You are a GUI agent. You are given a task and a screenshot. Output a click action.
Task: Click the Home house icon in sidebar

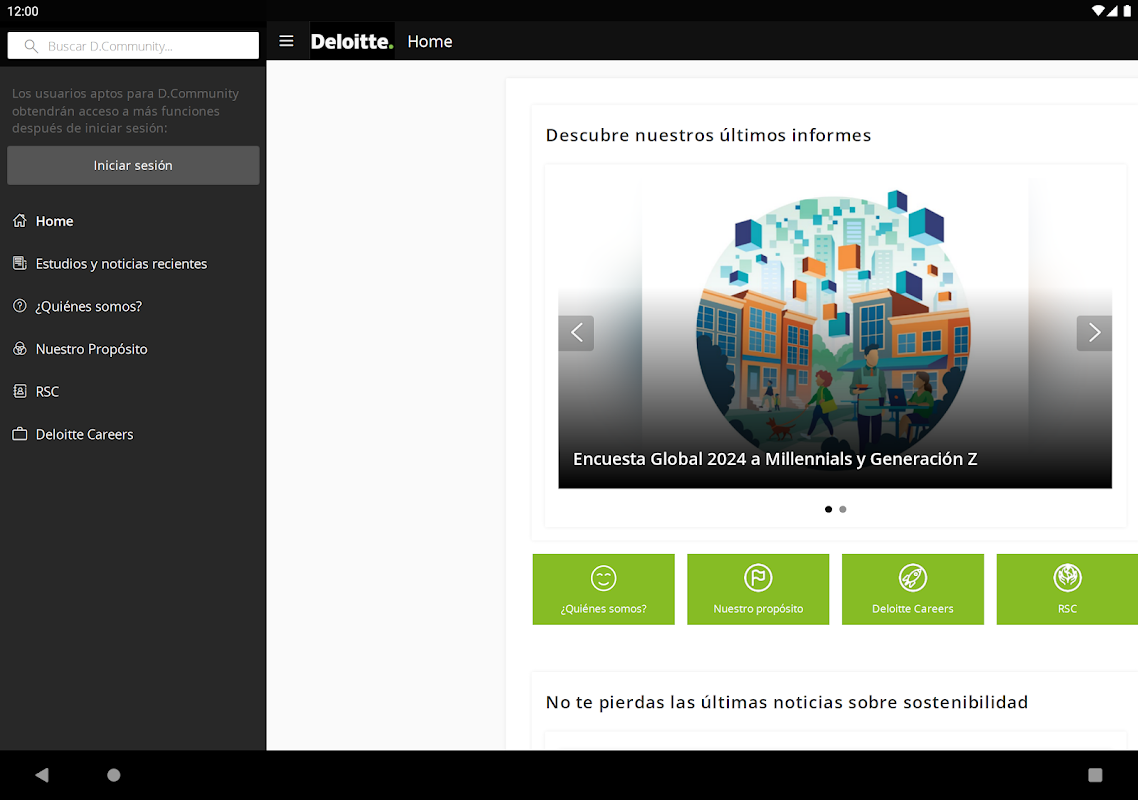coord(20,221)
